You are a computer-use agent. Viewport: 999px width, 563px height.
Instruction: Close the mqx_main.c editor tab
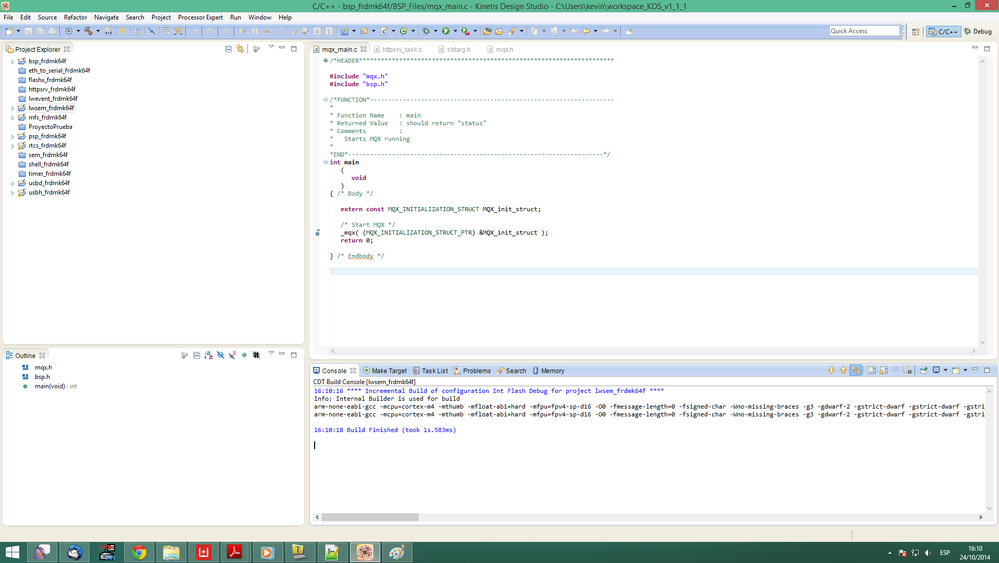[364, 49]
